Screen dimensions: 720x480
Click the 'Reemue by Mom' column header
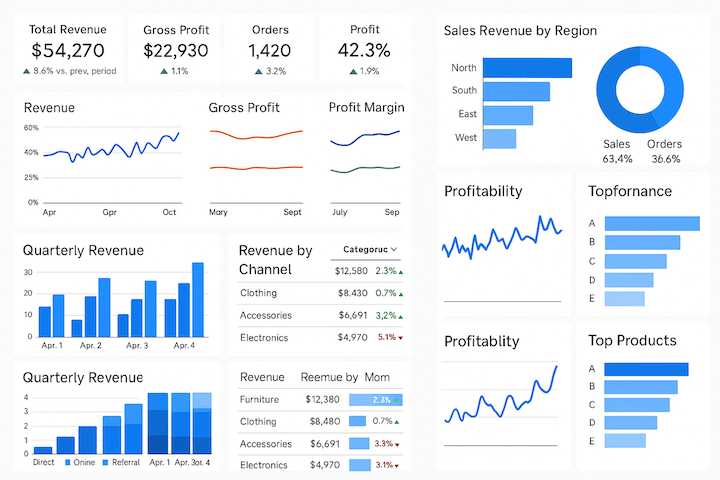pos(345,378)
